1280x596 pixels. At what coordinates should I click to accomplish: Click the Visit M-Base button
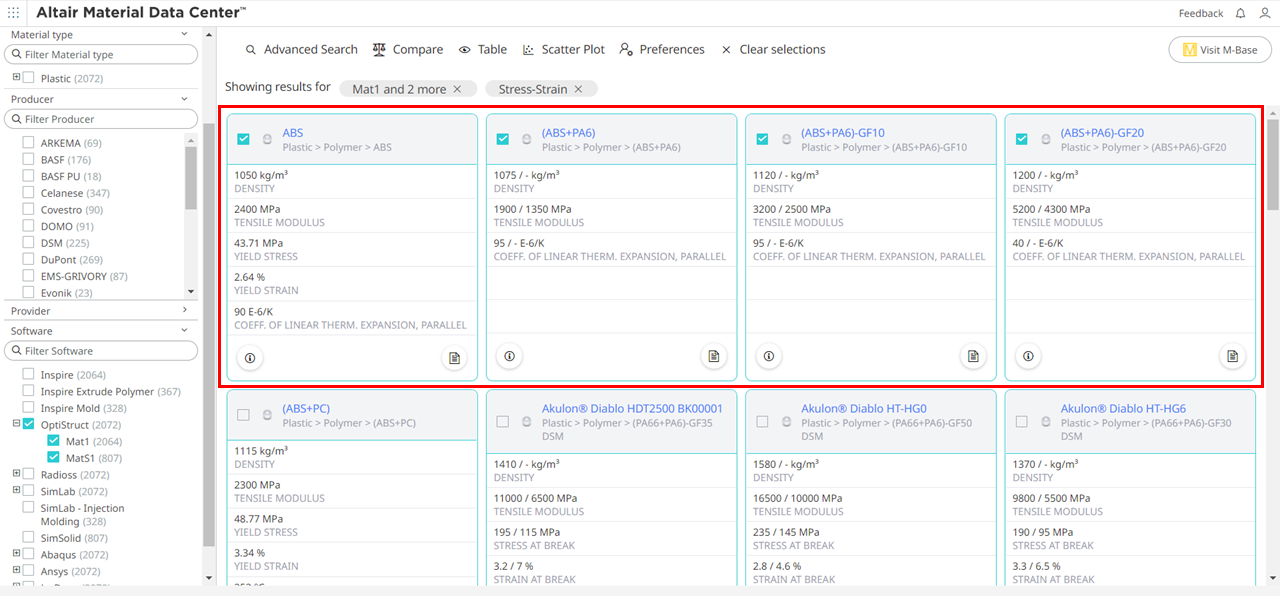[x=1220, y=50]
